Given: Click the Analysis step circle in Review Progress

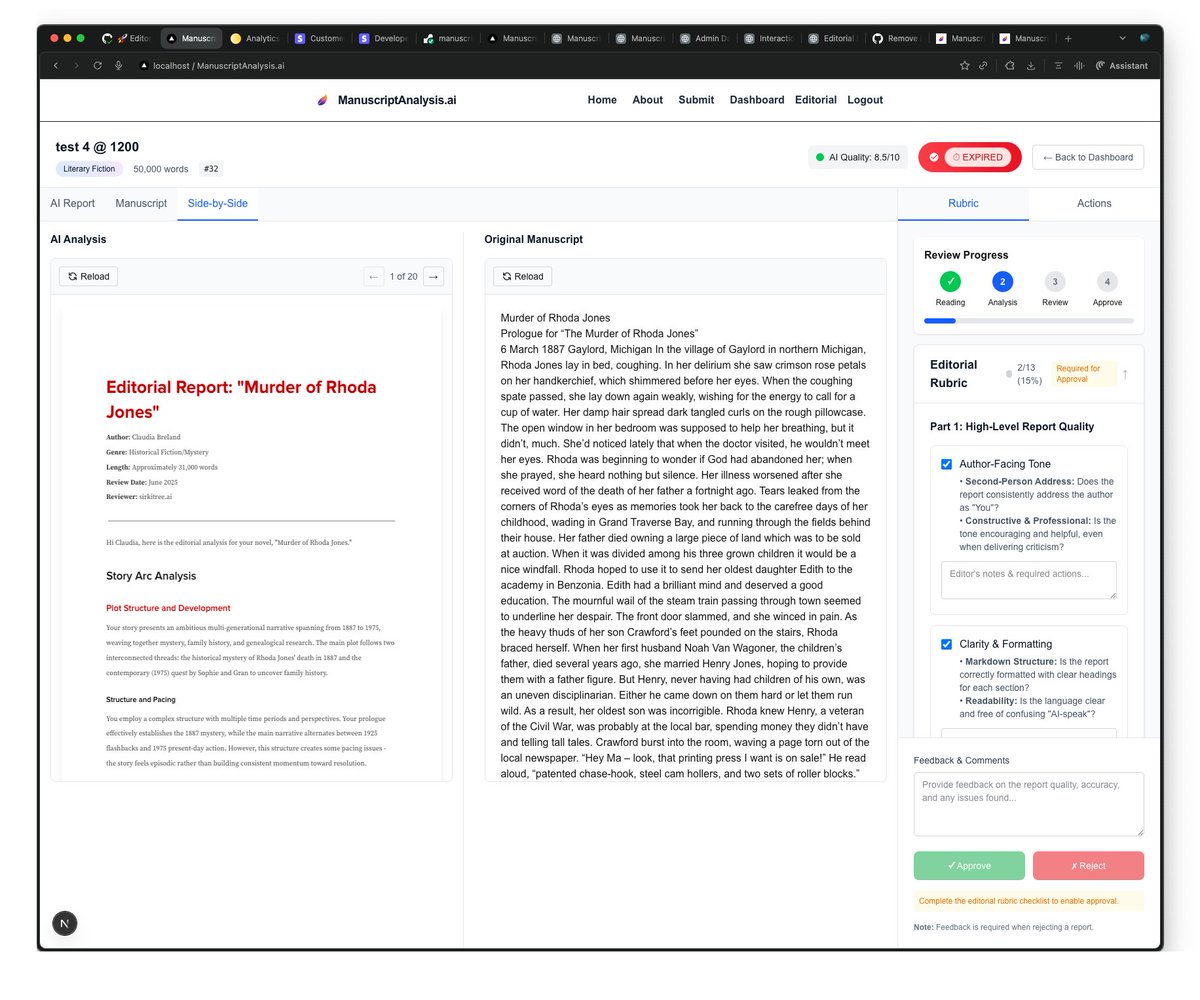Looking at the screenshot, I should point(1002,283).
